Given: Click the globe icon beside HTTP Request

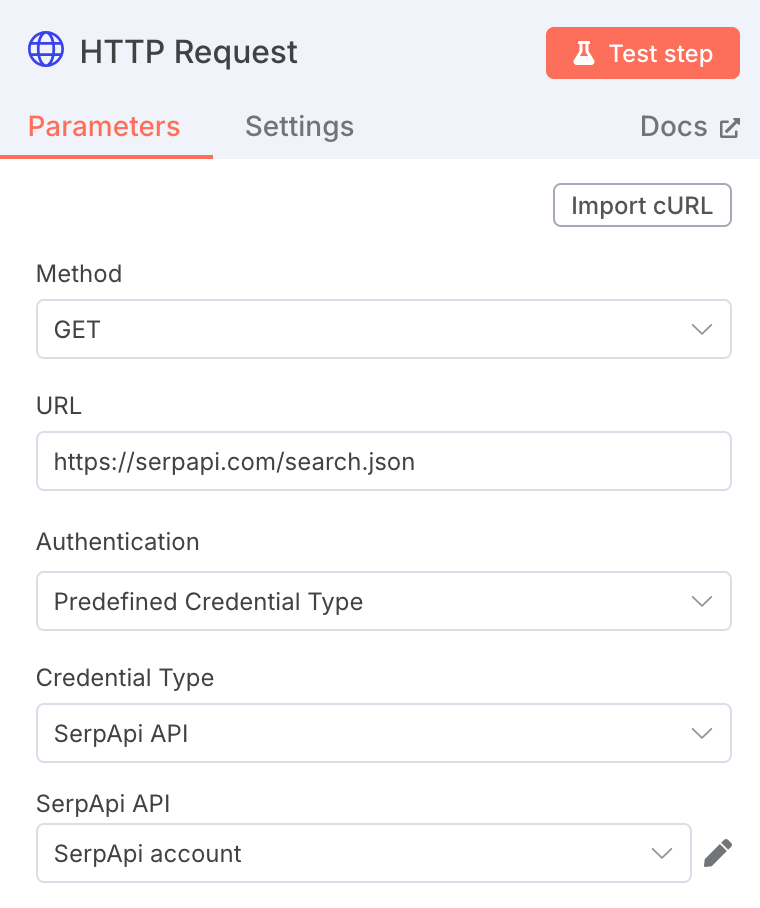Looking at the screenshot, I should click(x=46, y=49).
